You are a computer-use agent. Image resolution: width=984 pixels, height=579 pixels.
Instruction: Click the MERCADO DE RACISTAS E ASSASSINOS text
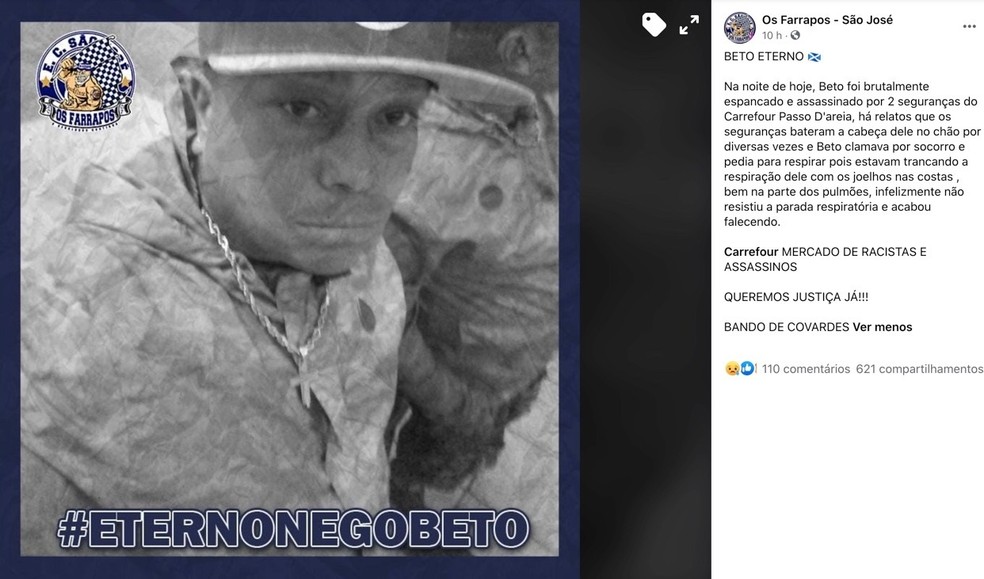pos(825,259)
